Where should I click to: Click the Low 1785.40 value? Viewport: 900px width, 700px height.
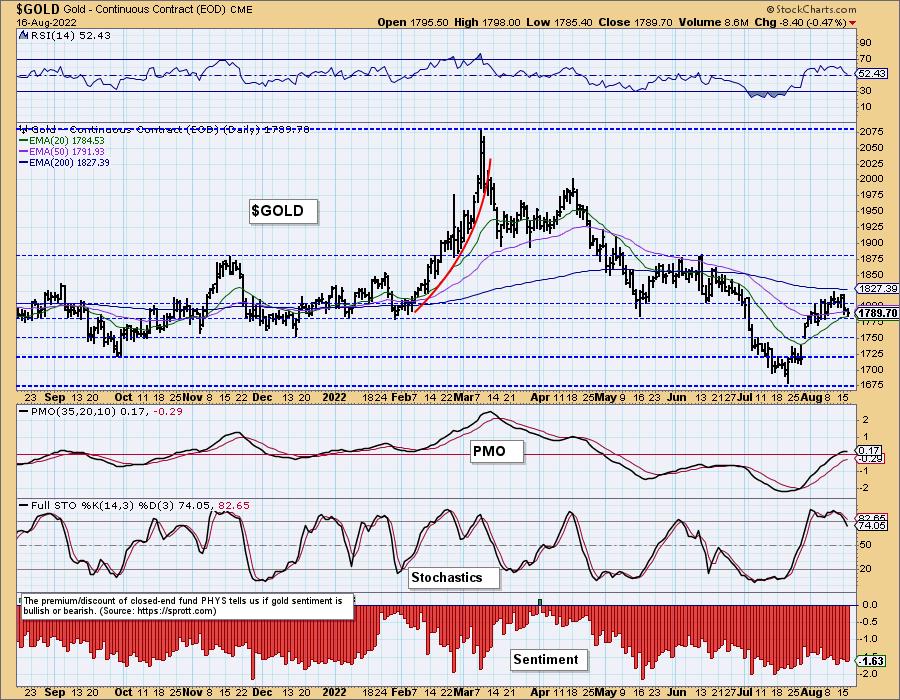point(560,22)
